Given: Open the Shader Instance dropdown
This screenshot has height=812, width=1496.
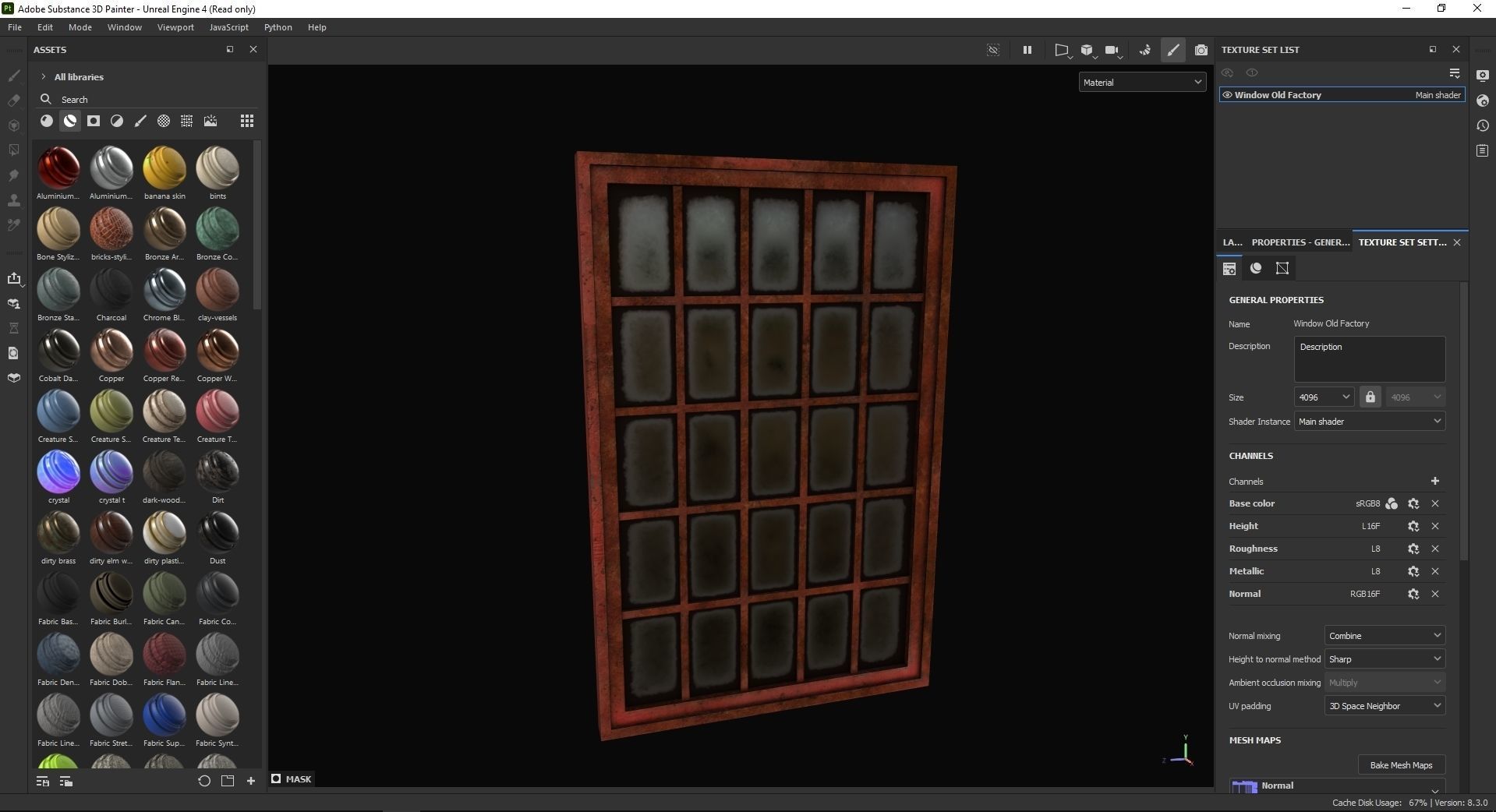Looking at the screenshot, I should (x=1370, y=421).
